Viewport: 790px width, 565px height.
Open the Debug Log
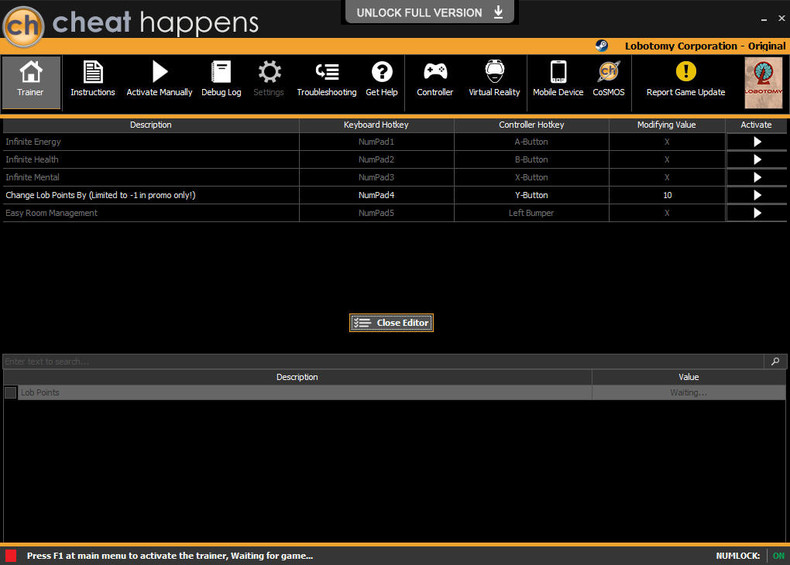pyautogui.click(x=221, y=79)
